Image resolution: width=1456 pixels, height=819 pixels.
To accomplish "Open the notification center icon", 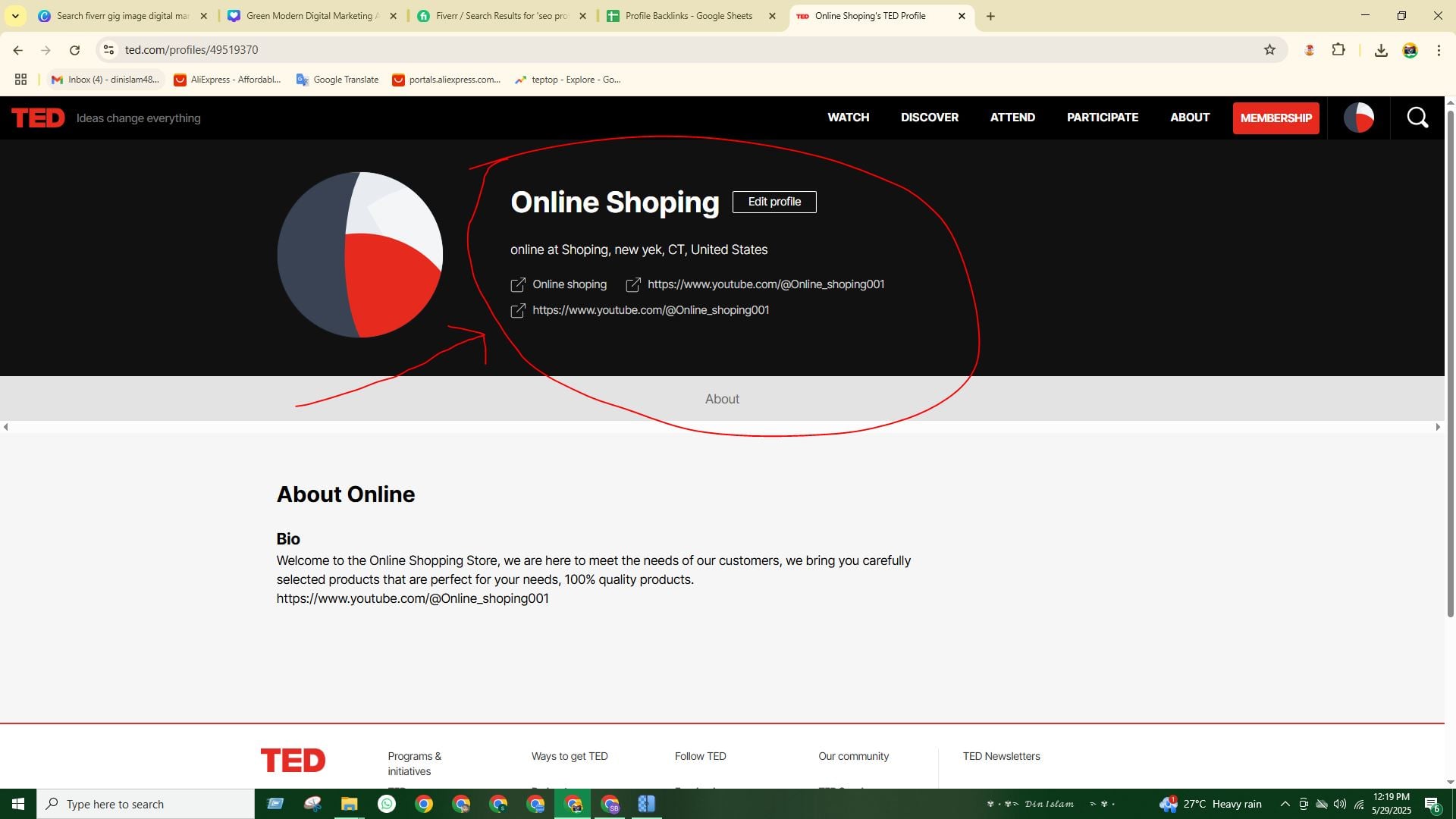I will [x=1432, y=804].
